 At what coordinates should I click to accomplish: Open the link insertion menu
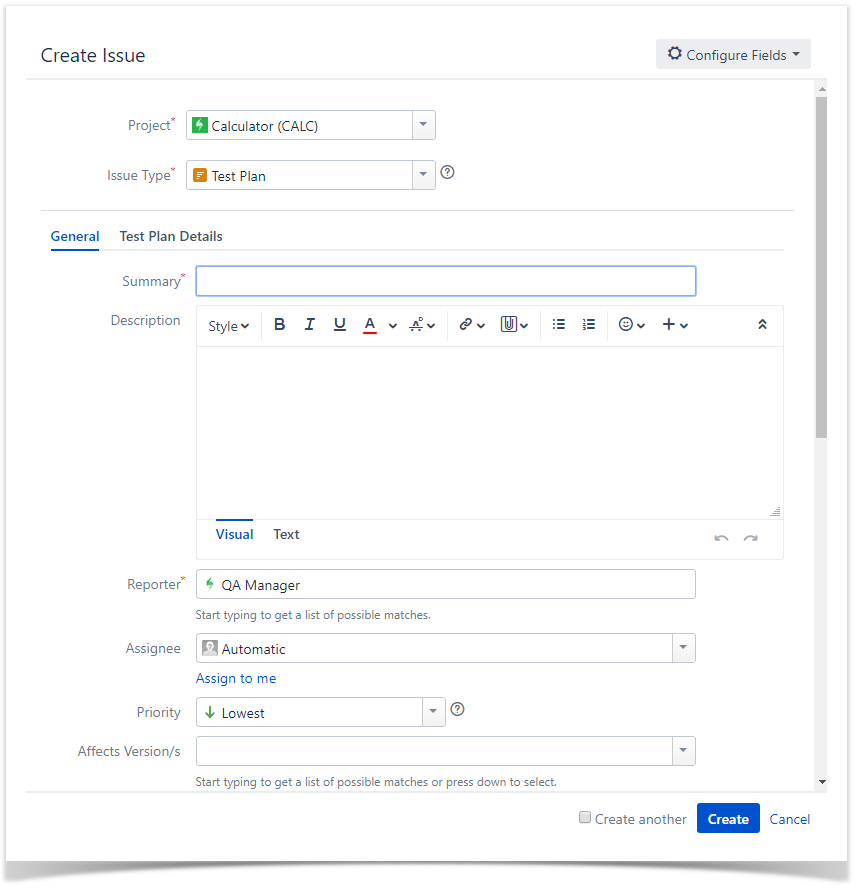[472, 325]
